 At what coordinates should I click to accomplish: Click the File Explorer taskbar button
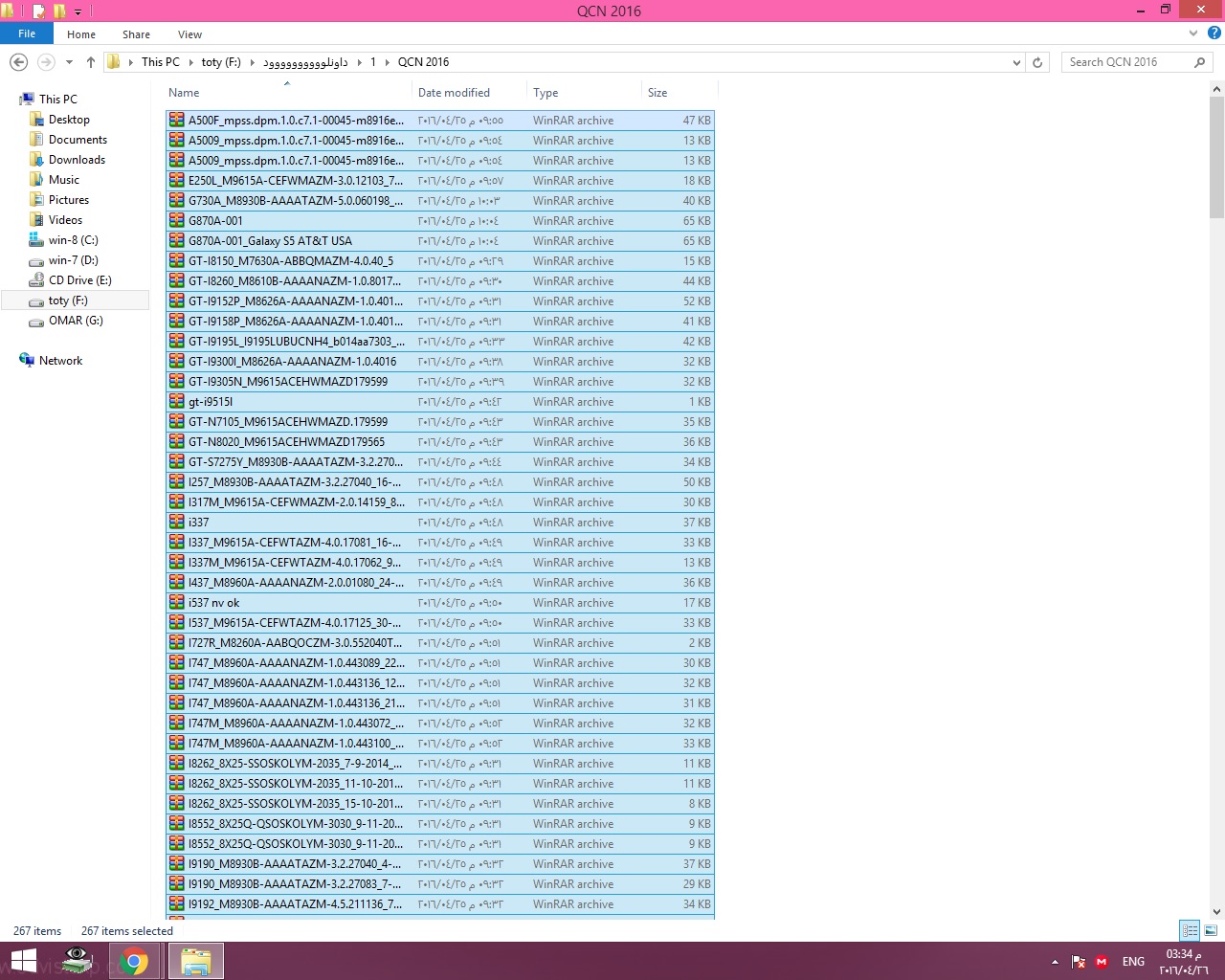pos(196,961)
